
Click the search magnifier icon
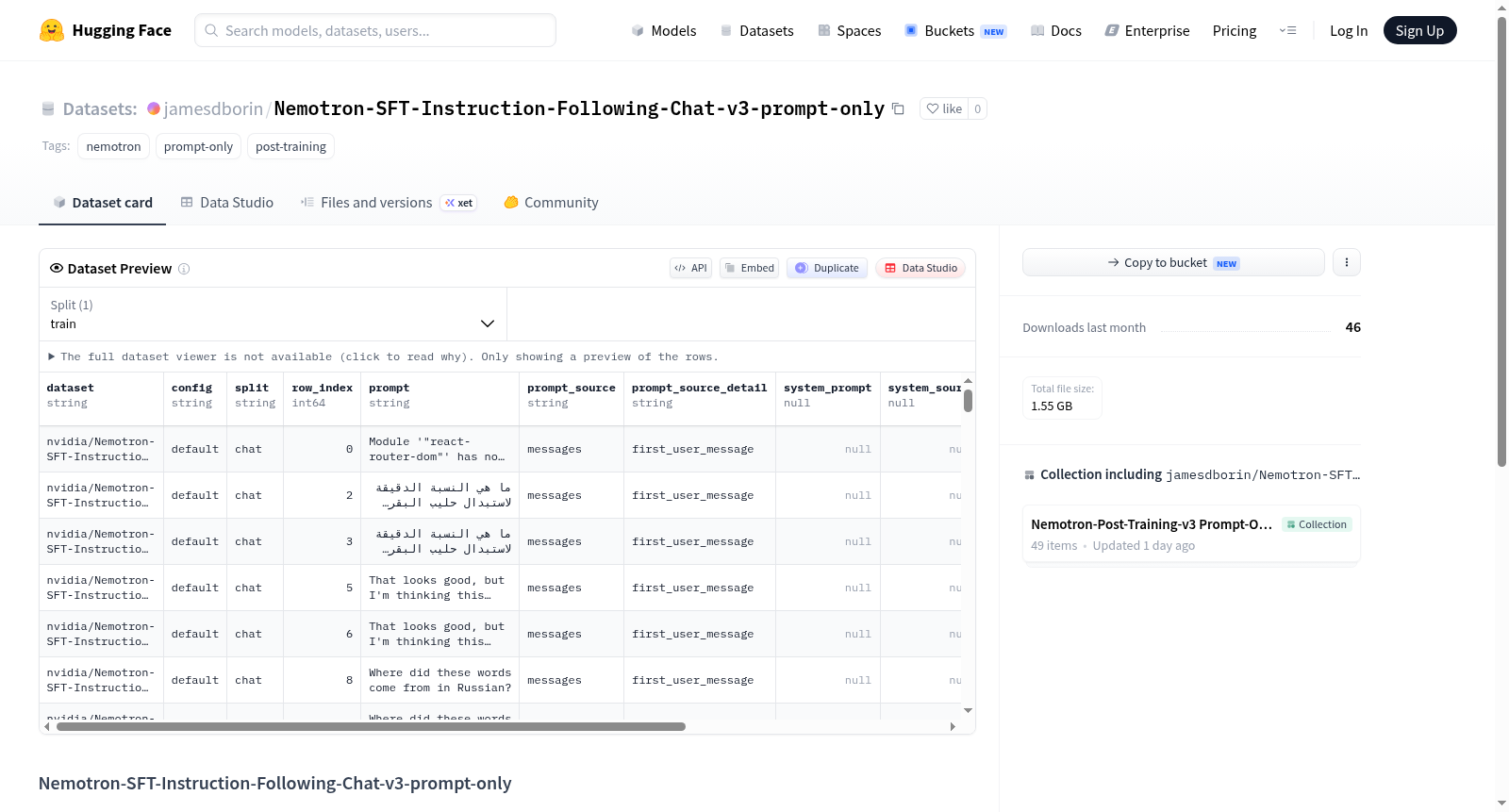(x=212, y=30)
